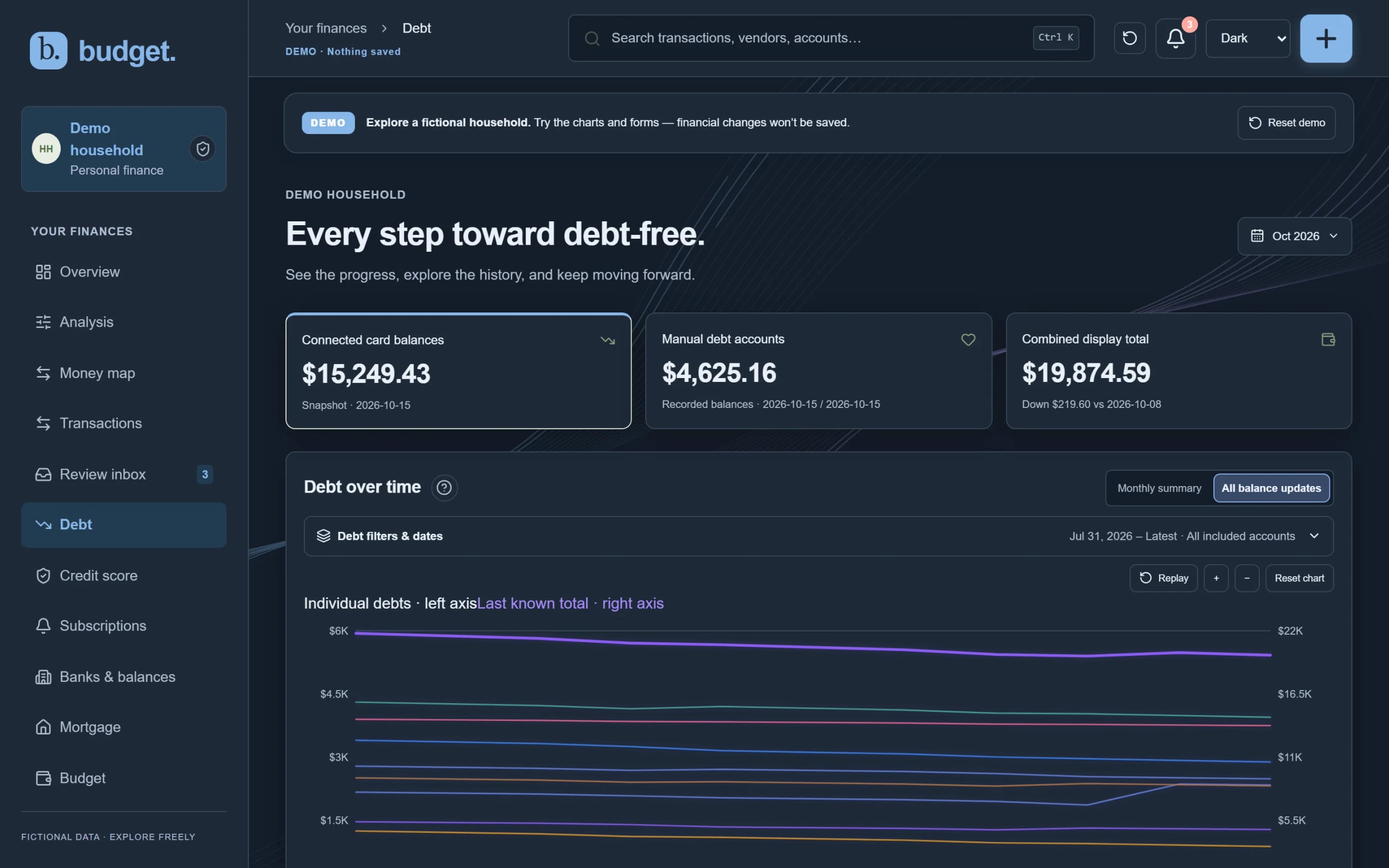Click the search transactions input field
This screenshot has height=868, width=1389.
(831, 39)
